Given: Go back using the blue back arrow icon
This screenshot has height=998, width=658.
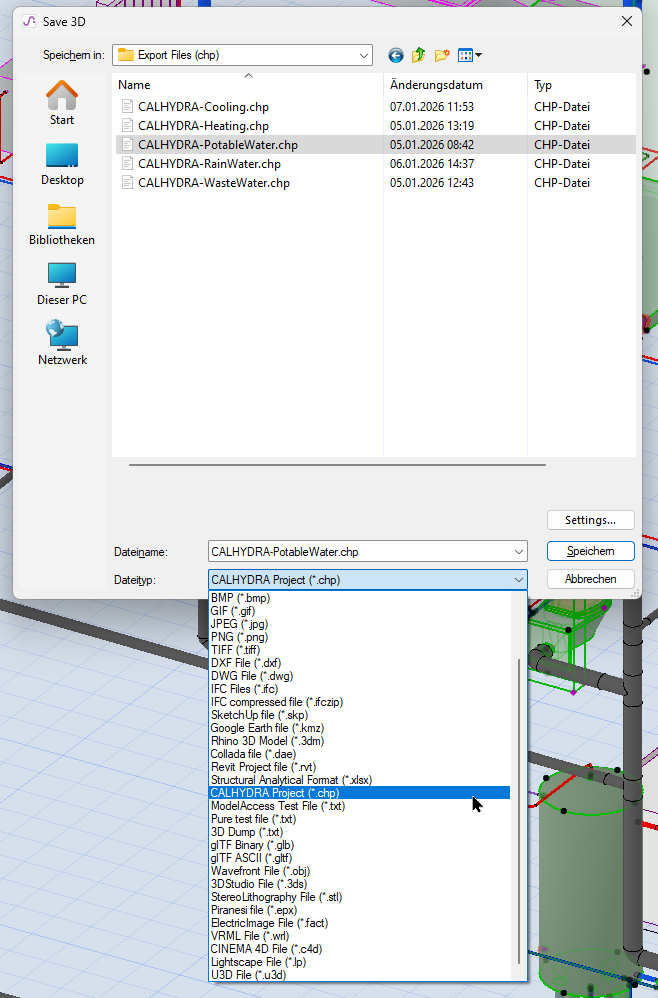Looking at the screenshot, I should (396, 55).
